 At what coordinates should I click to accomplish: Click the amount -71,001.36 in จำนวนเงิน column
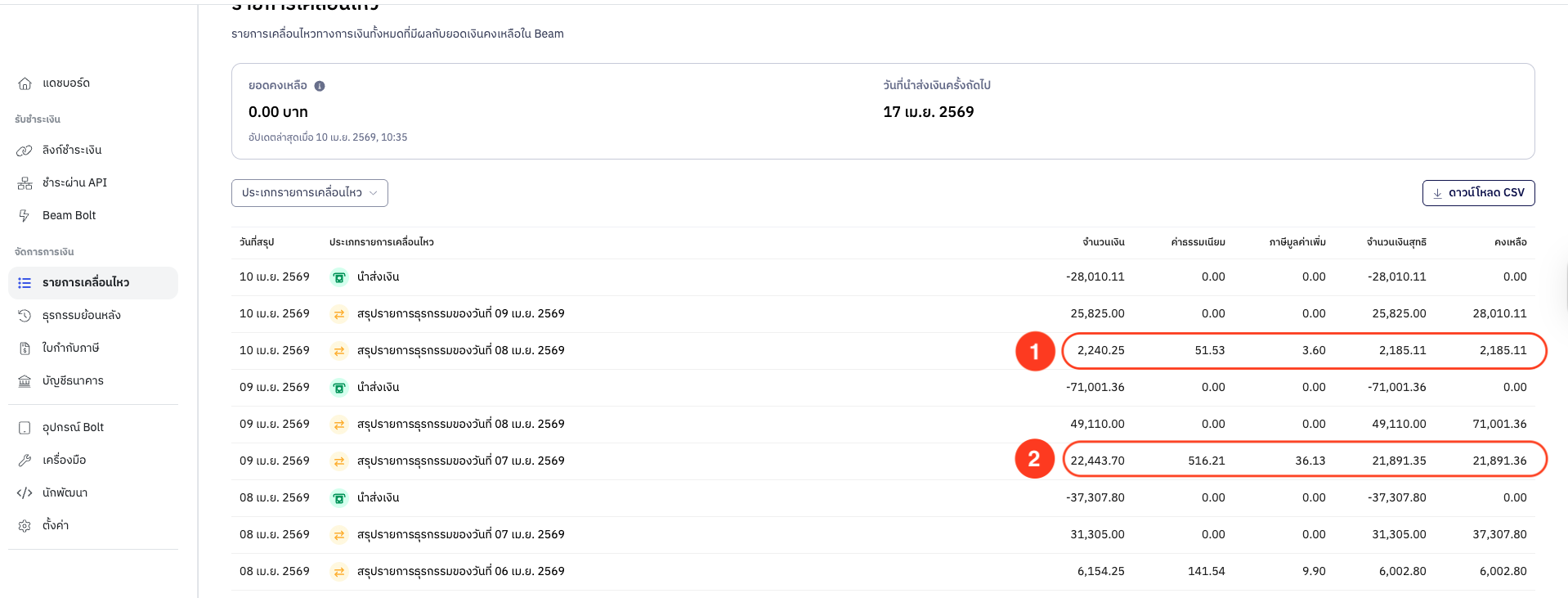coord(1095,388)
